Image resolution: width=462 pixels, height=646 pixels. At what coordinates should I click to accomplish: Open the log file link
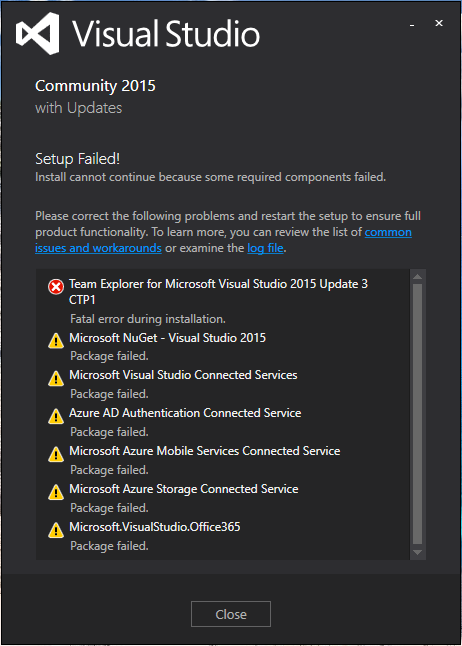[265, 248]
